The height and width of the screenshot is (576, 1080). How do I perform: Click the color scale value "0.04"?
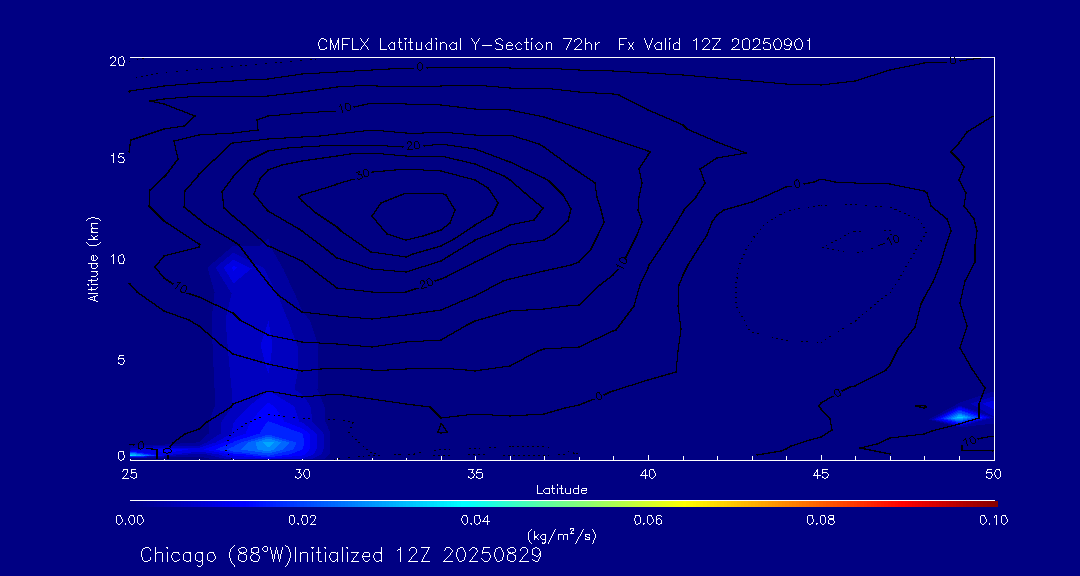475,520
